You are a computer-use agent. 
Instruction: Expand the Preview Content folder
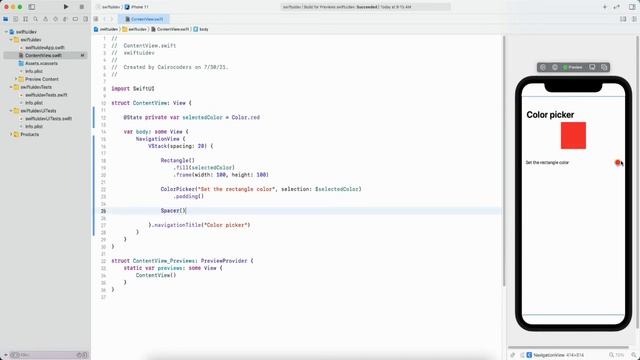tap(16, 79)
